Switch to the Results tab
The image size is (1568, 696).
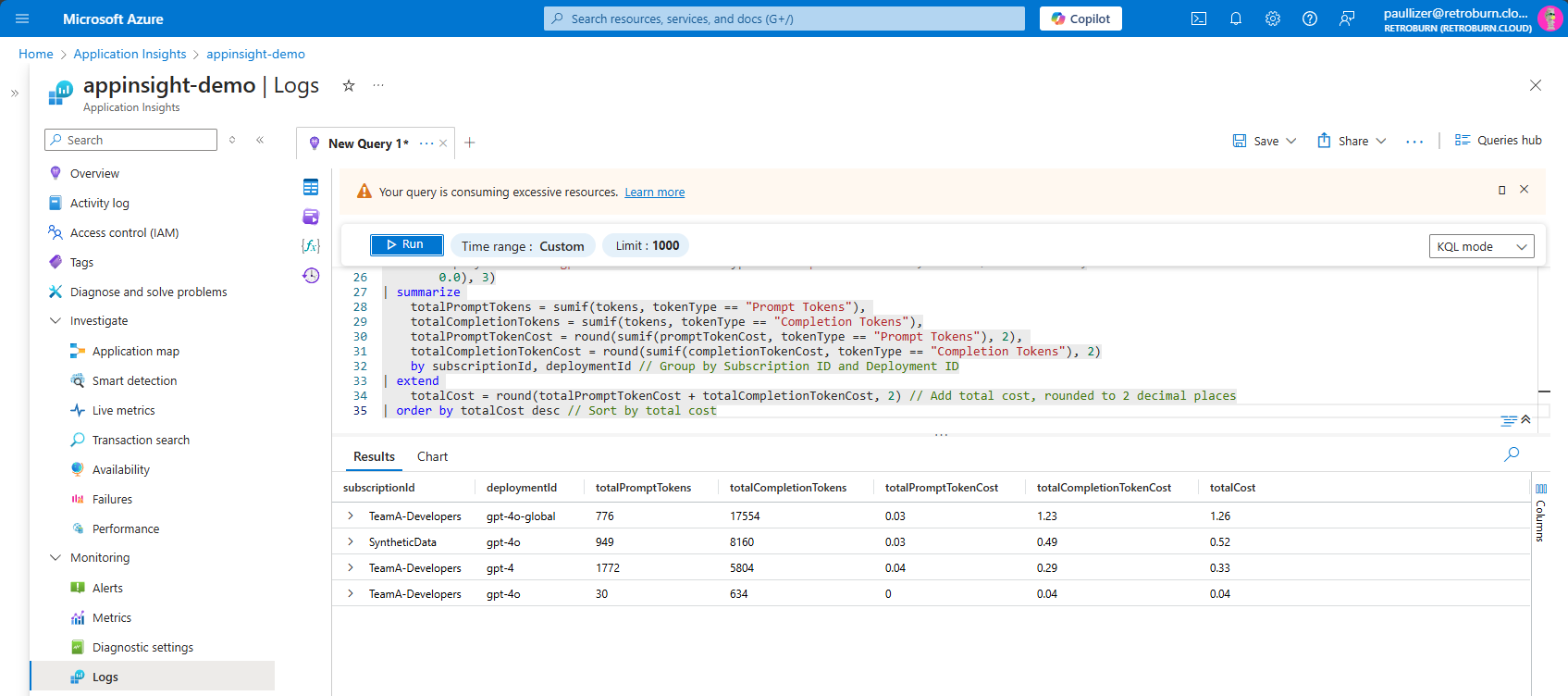[374, 456]
